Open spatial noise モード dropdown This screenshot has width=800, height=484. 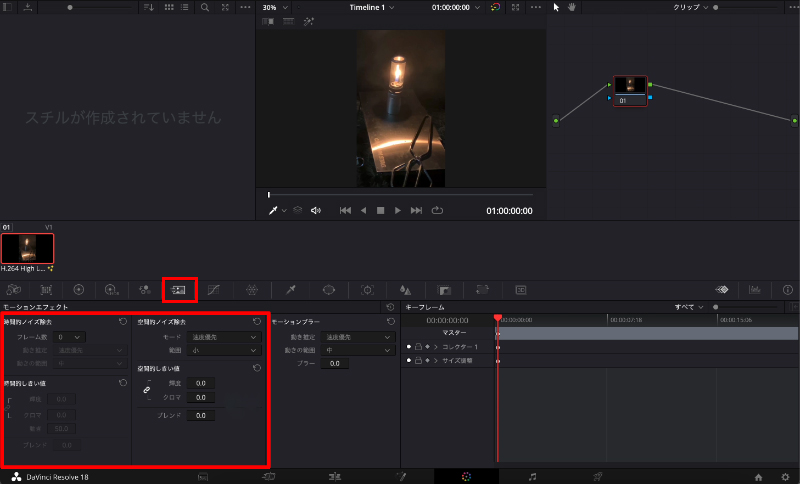[220, 338]
